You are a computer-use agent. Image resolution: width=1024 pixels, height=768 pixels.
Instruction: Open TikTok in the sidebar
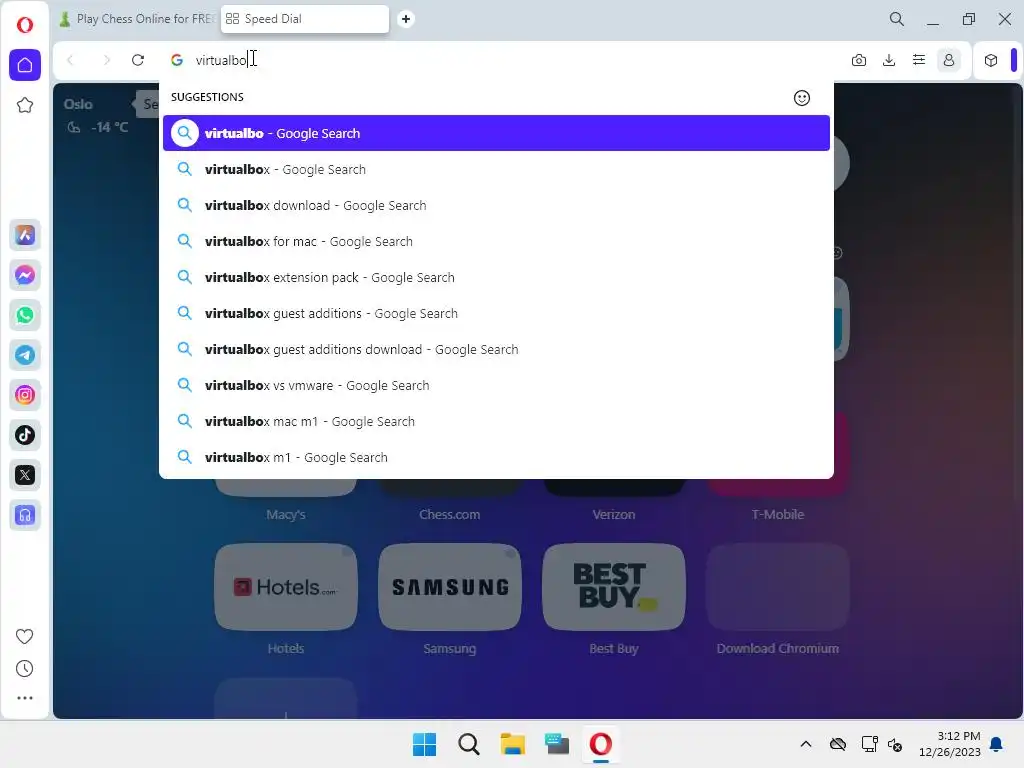tap(25, 435)
